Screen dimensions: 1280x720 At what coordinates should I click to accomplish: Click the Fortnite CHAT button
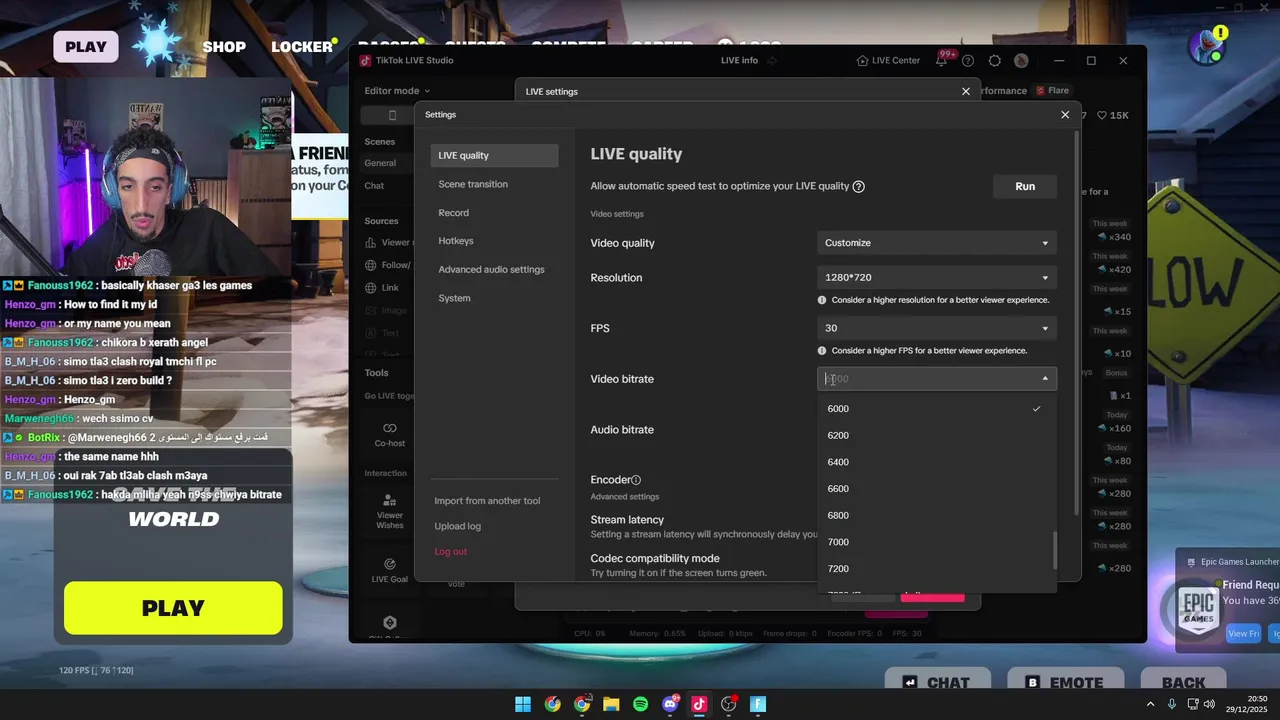(x=937, y=683)
